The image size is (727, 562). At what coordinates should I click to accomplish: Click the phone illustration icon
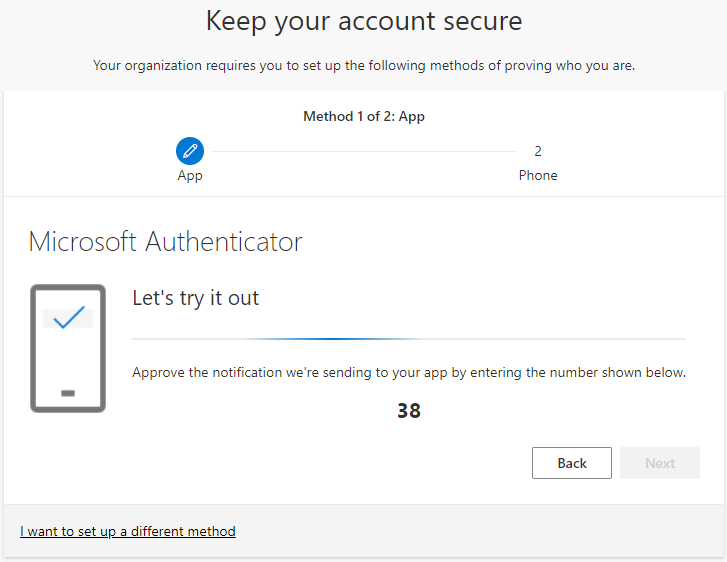[x=68, y=348]
